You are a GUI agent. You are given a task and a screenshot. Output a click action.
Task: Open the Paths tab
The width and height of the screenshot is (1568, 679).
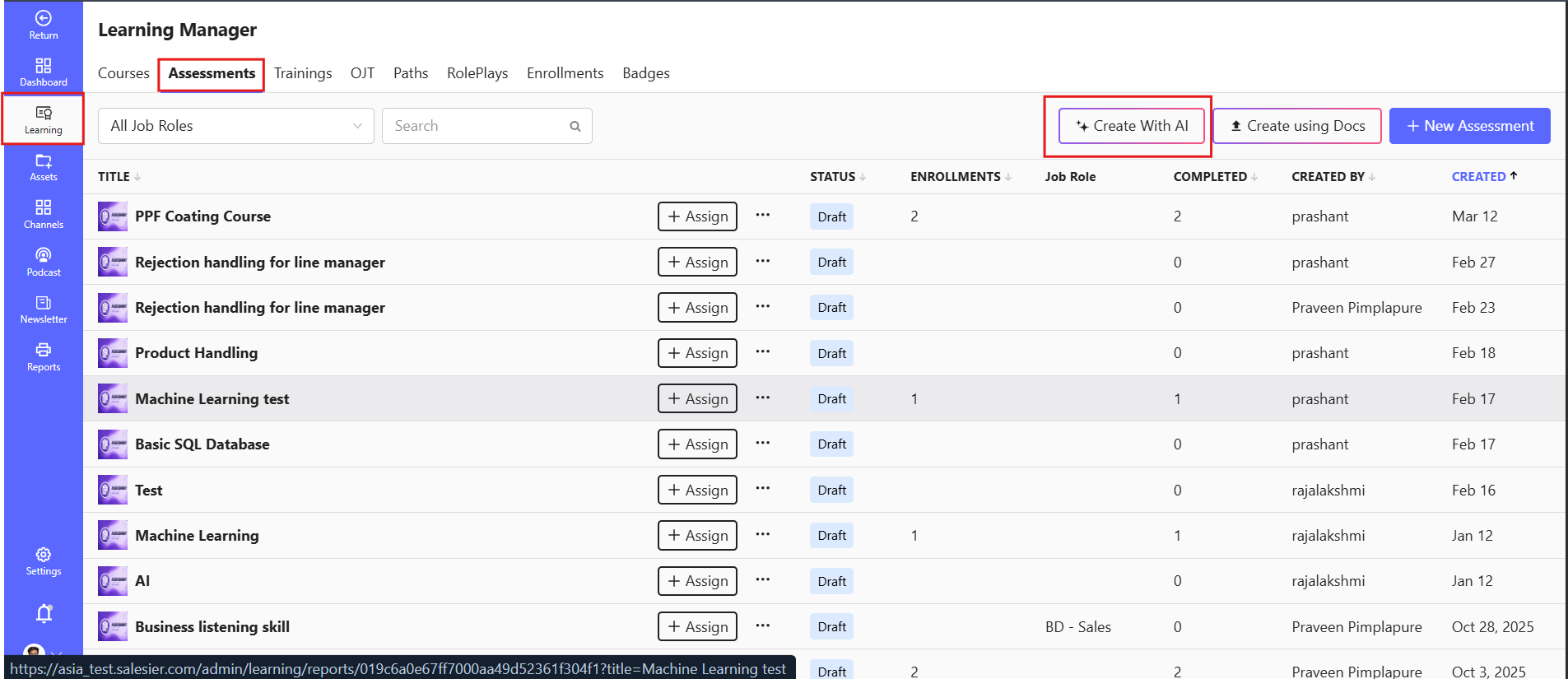411,73
